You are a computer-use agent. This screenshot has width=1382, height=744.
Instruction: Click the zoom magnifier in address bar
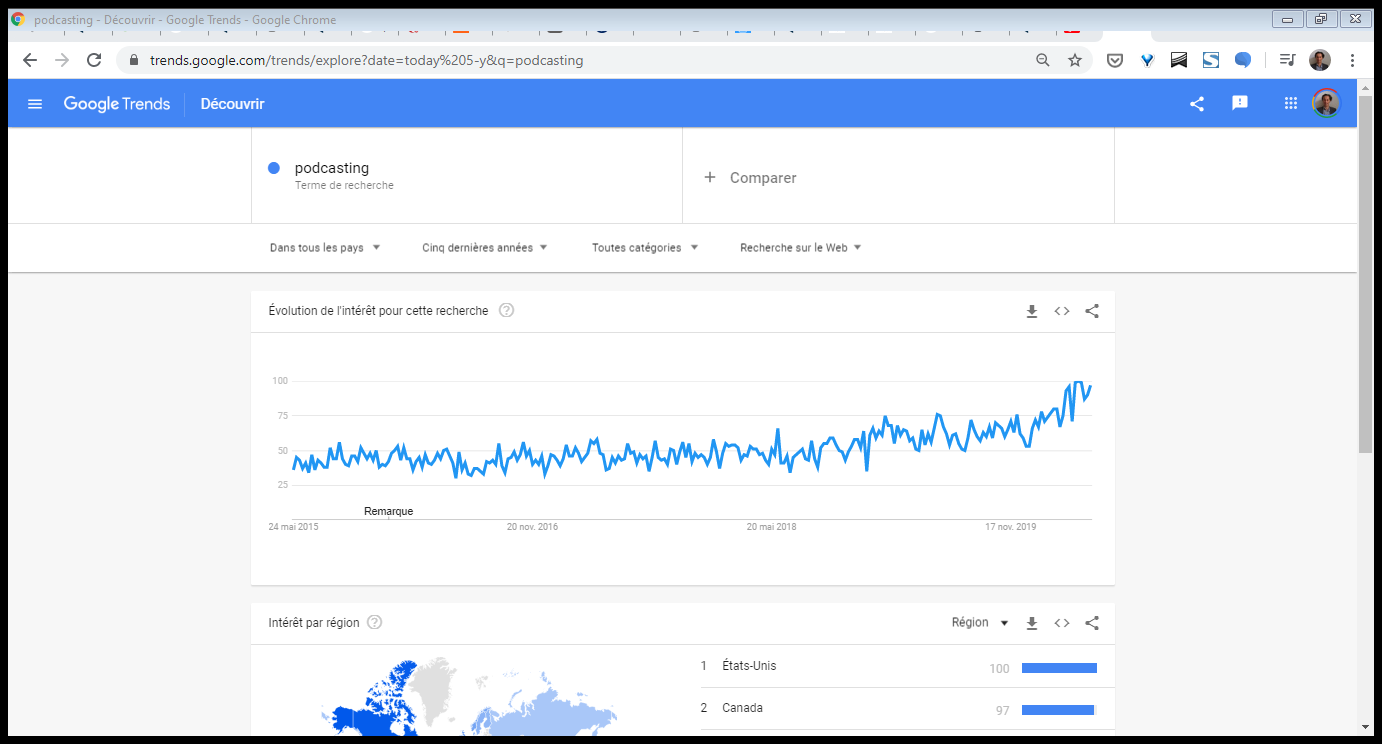click(x=1043, y=60)
